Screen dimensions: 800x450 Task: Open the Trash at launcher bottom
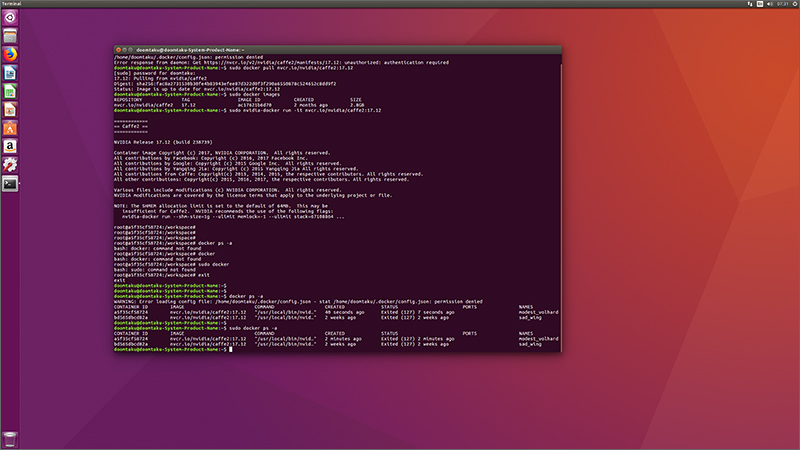10,439
